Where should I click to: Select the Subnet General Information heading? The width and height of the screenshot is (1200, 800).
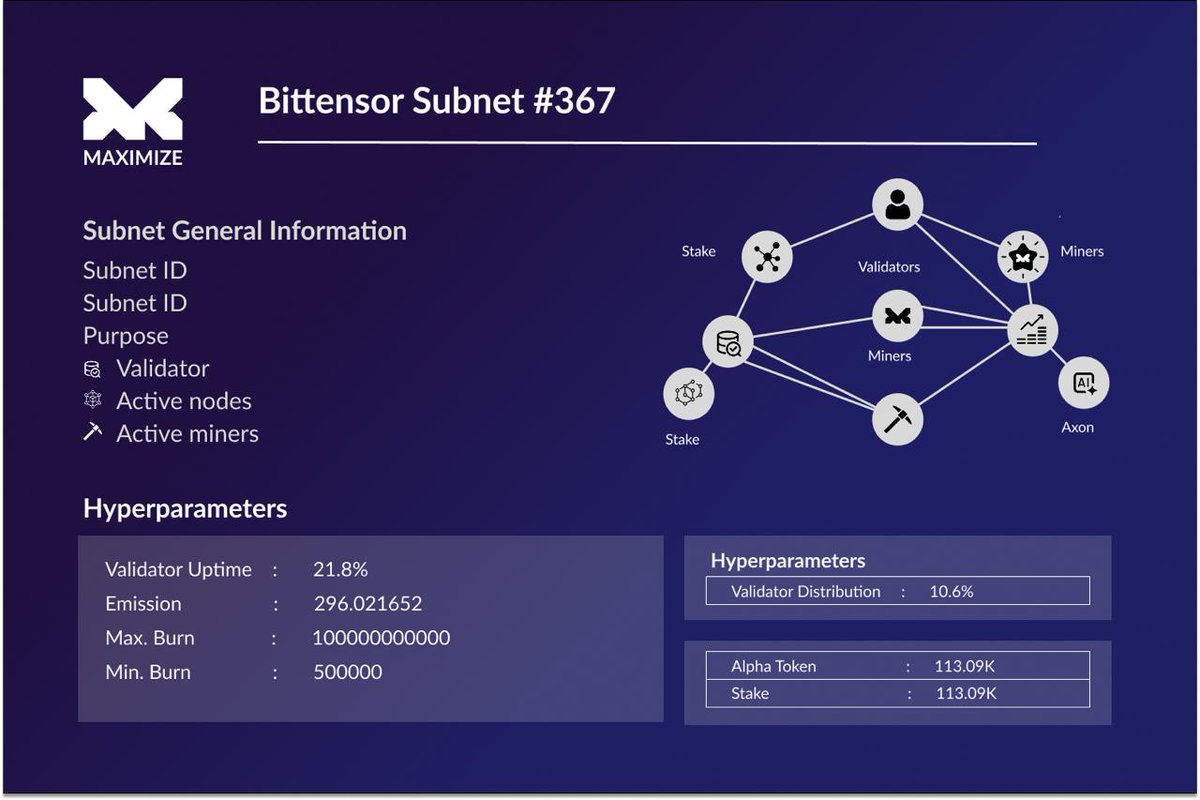point(245,231)
